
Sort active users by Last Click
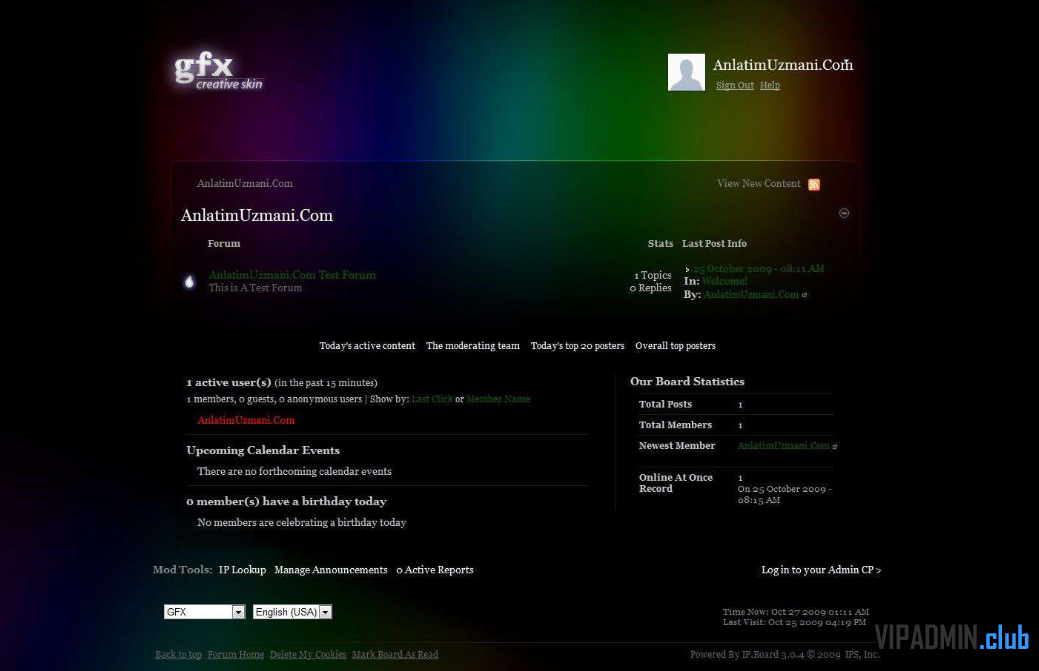(x=432, y=399)
